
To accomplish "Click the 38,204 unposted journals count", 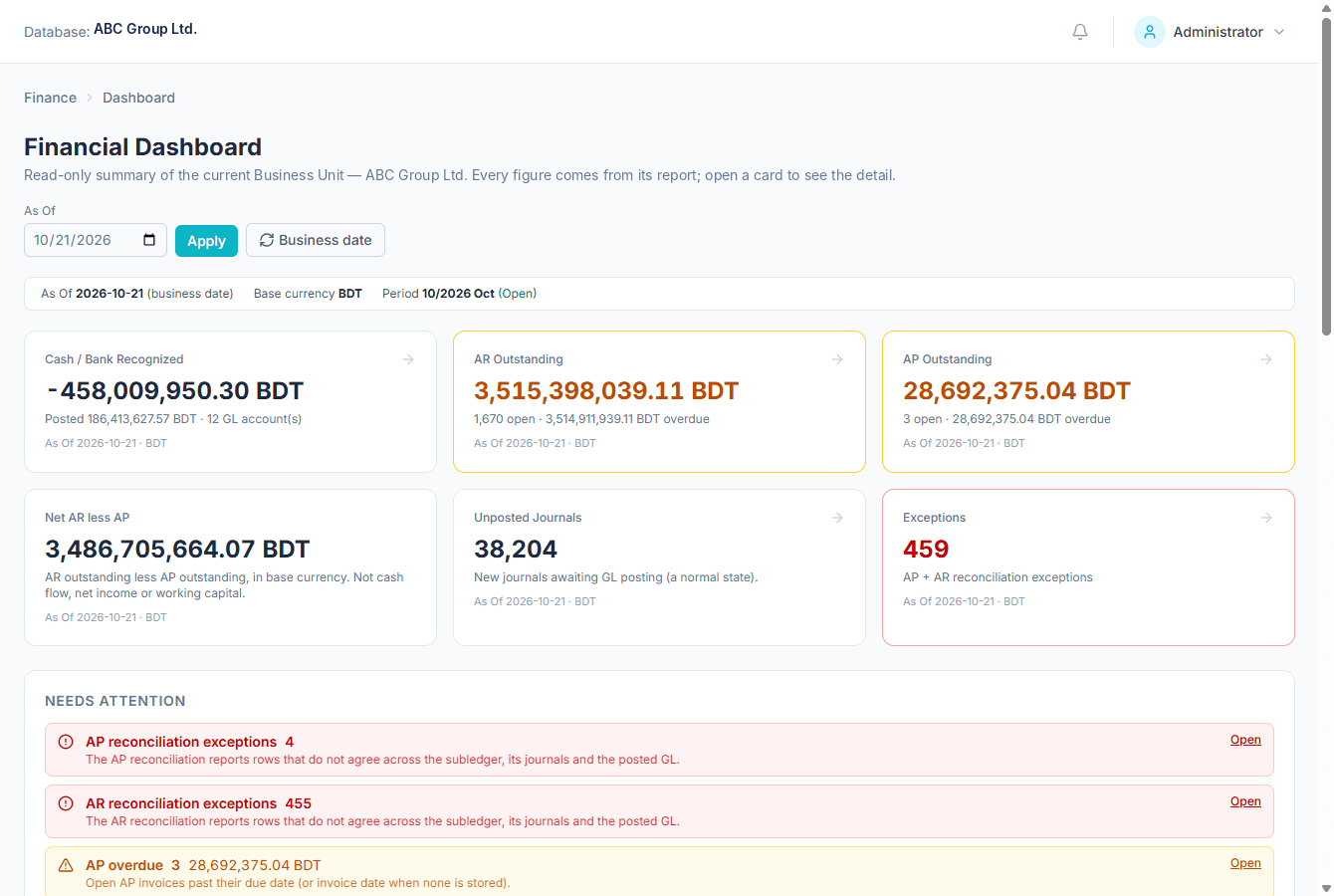I will tap(516, 550).
